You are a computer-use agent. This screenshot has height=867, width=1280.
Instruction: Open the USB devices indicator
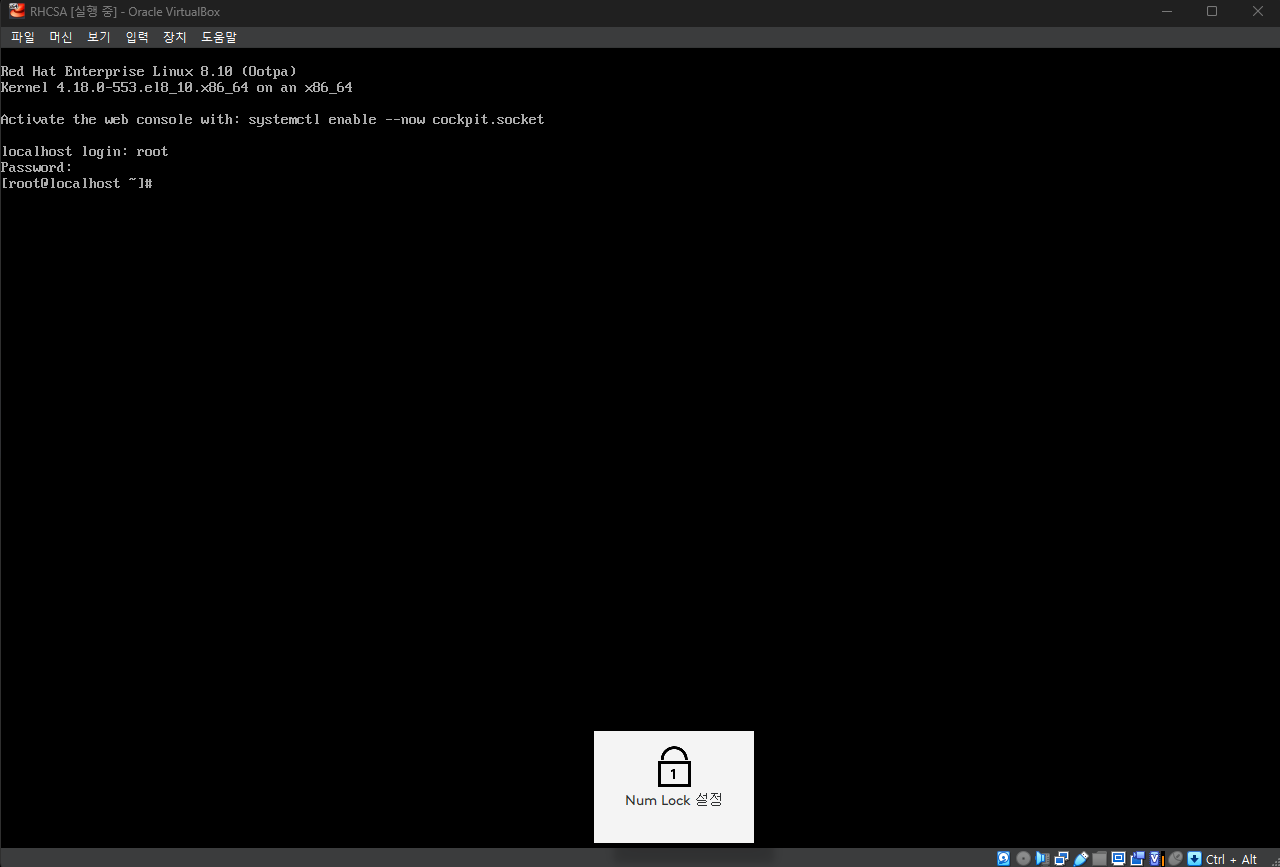pos(1080,858)
